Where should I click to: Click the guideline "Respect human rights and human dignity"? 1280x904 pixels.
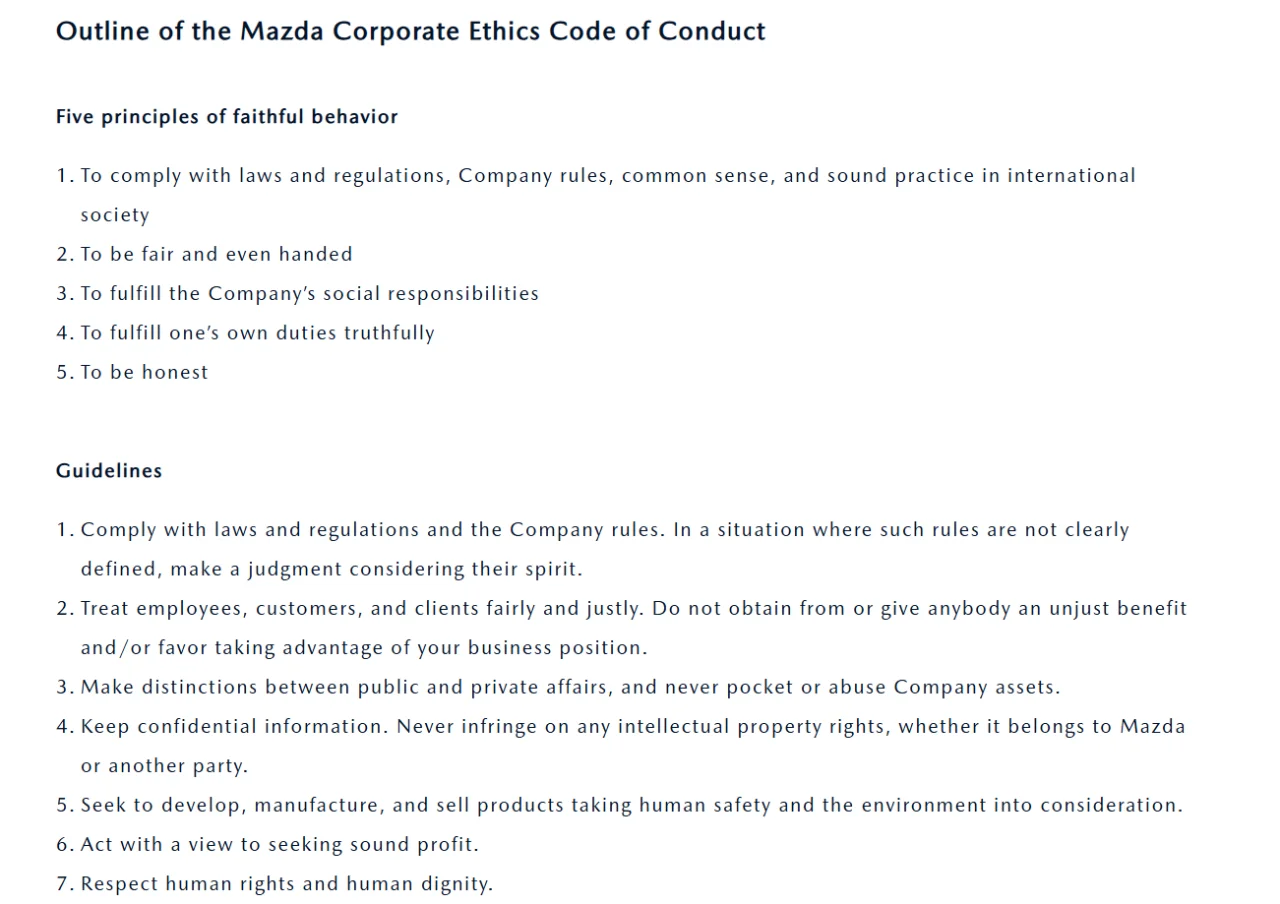[x=286, y=884]
